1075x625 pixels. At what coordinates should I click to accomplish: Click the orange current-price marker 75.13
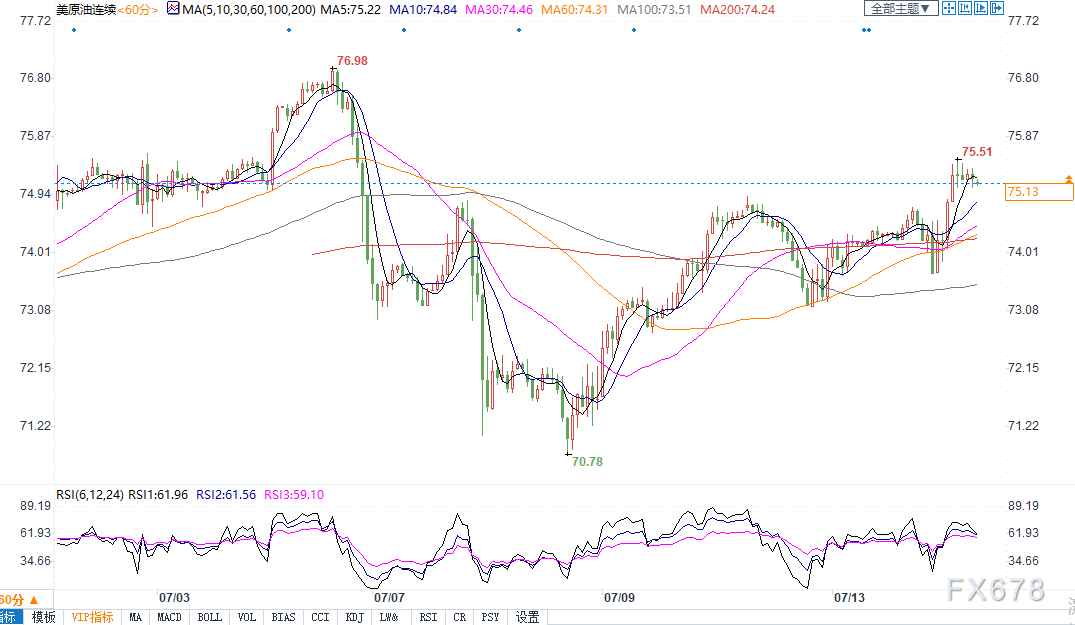click(x=1024, y=192)
